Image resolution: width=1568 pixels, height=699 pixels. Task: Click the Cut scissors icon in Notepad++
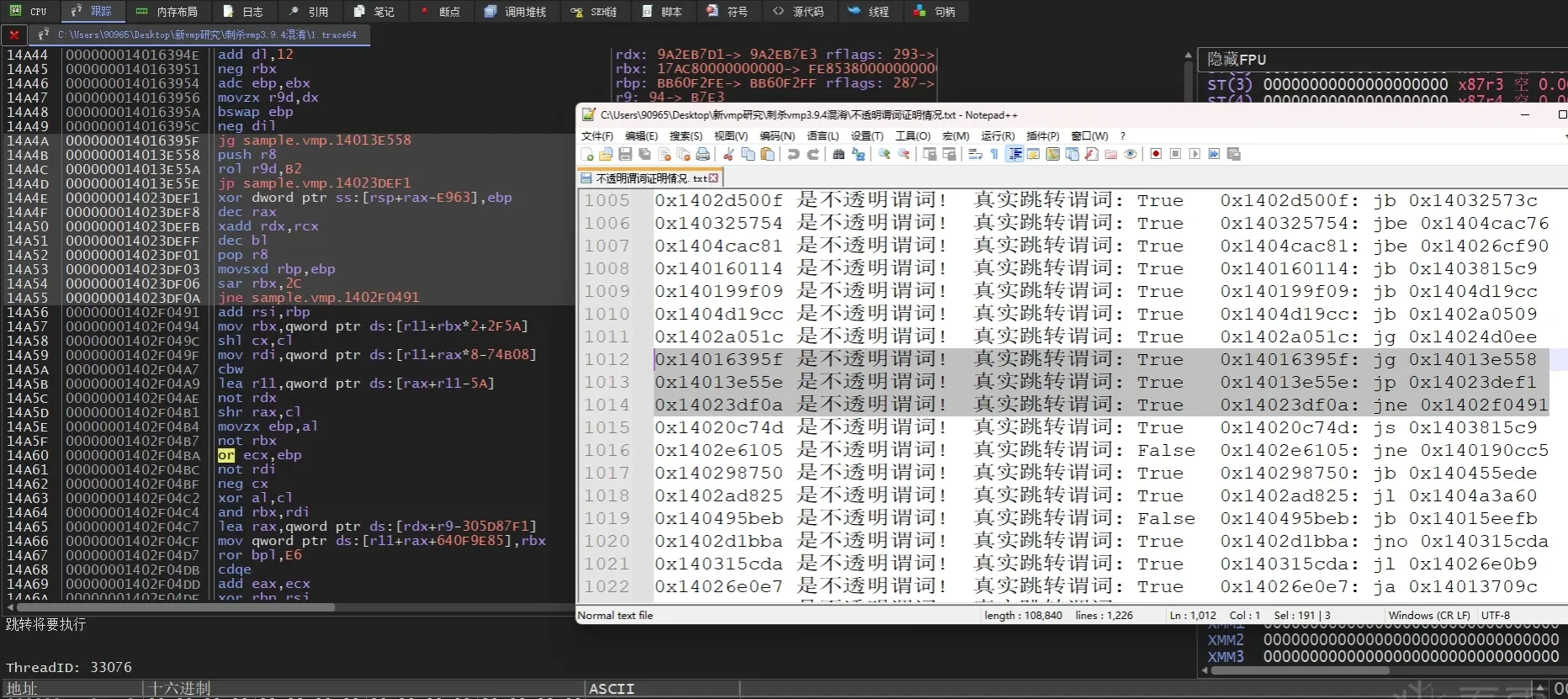(728, 154)
